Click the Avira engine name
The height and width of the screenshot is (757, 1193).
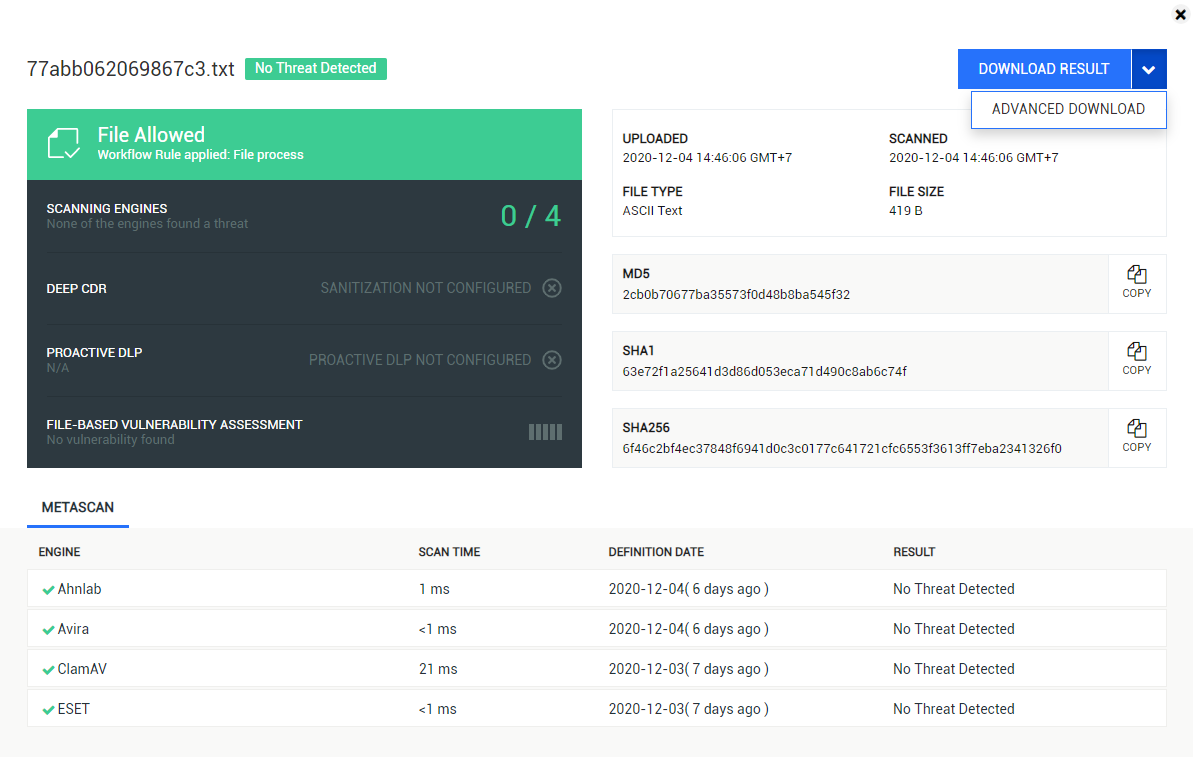(73, 629)
